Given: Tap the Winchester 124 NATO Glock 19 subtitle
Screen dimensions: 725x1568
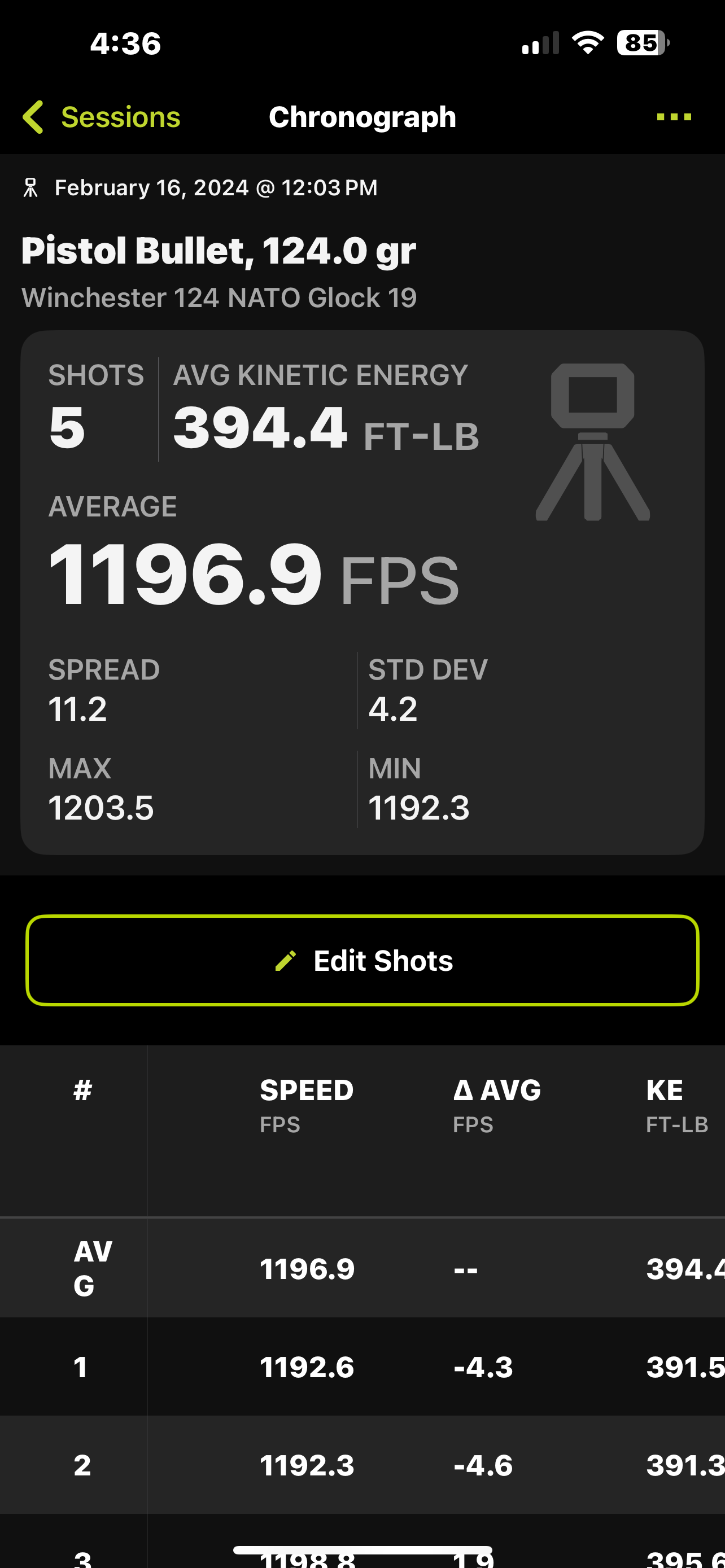Looking at the screenshot, I should pyautogui.click(x=219, y=297).
